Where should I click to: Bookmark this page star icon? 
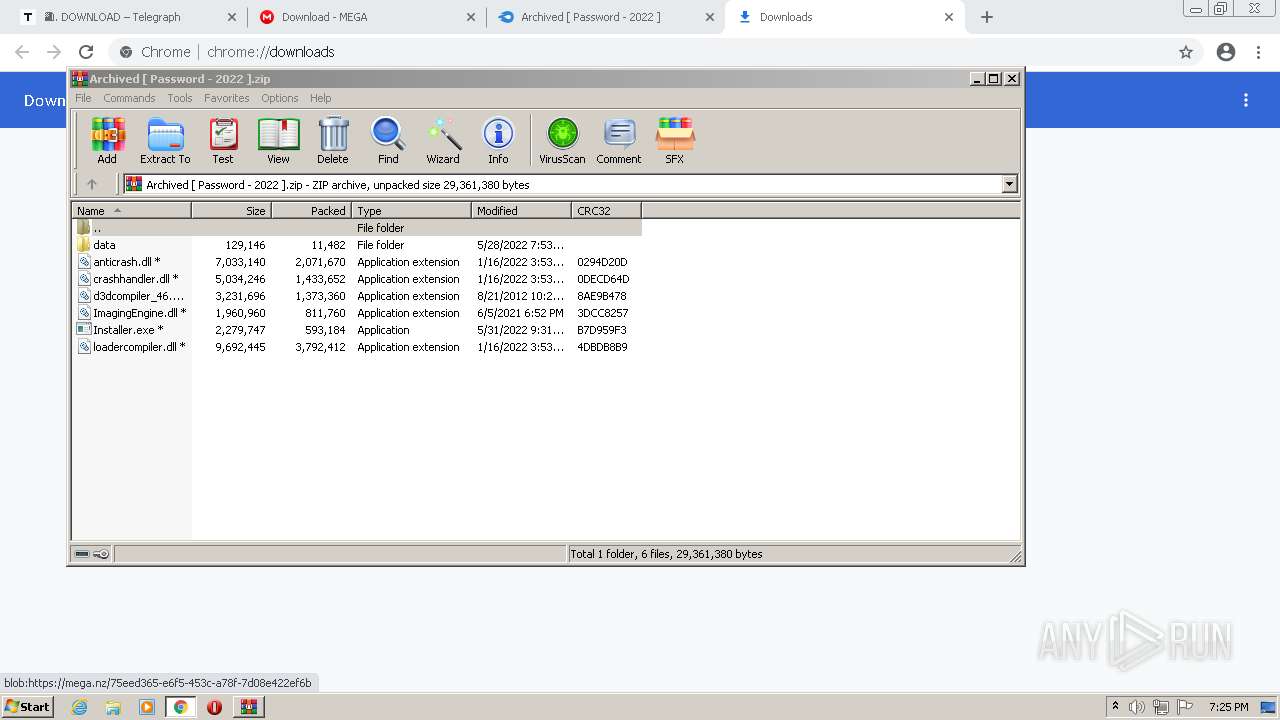tap(1186, 52)
